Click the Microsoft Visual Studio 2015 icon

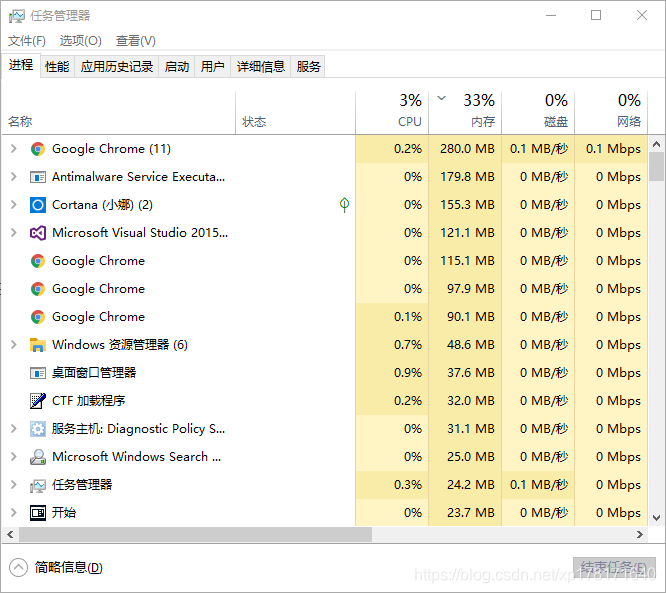pyautogui.click(x=38, y=233)
